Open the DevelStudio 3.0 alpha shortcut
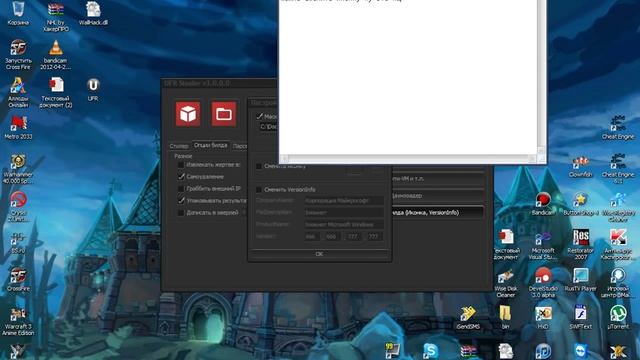The width and height of the screenshot is (640, 360). [542, 282]
